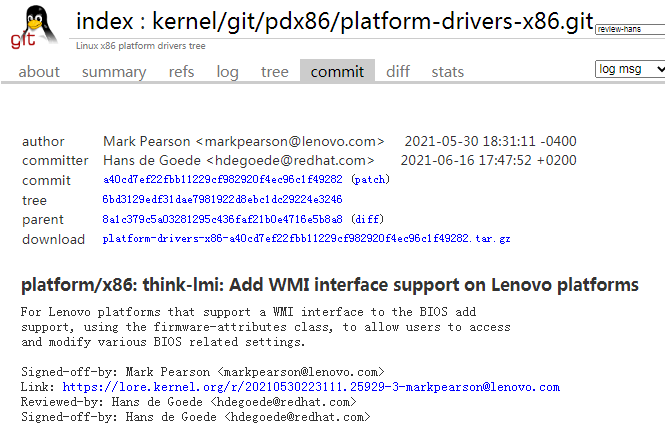
Task: Click committer date 2021-06-16 17:47:52 +0200
Action: click(x=488, y=161)
